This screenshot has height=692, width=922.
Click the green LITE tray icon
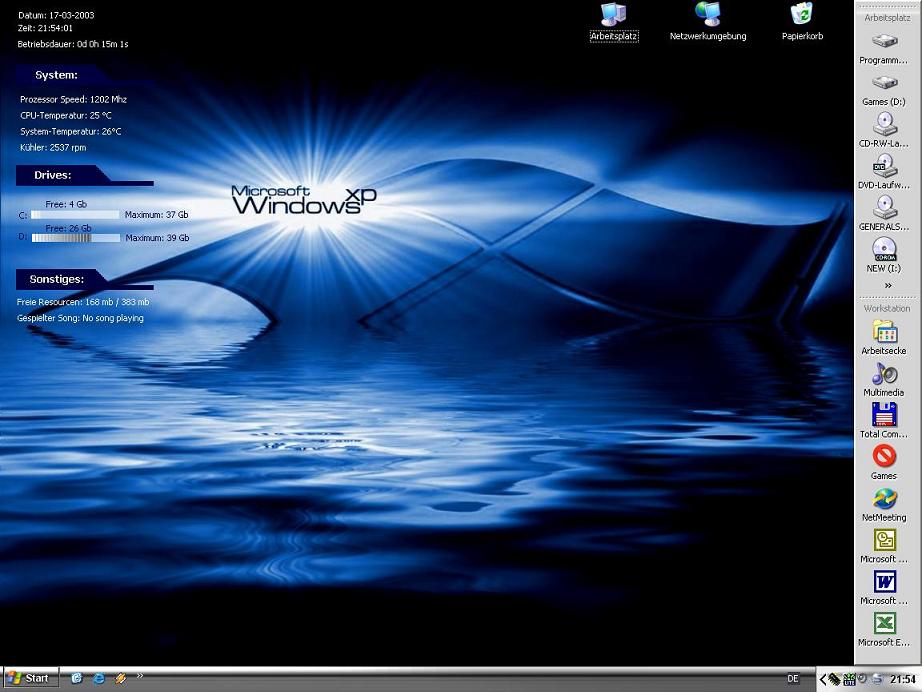pos(849,679)
